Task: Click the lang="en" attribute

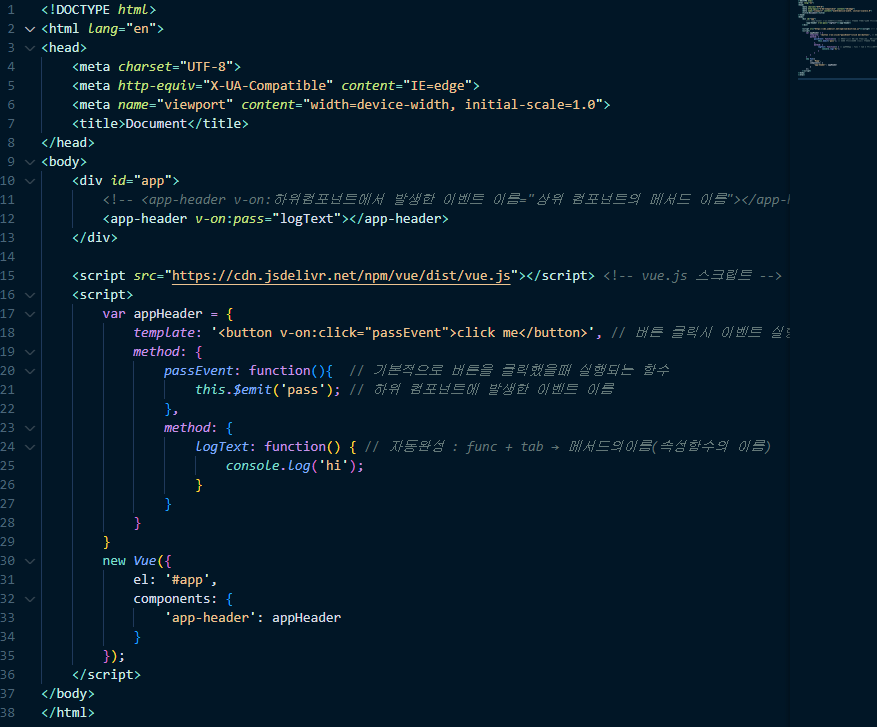Action: click(x=121, y=29)
